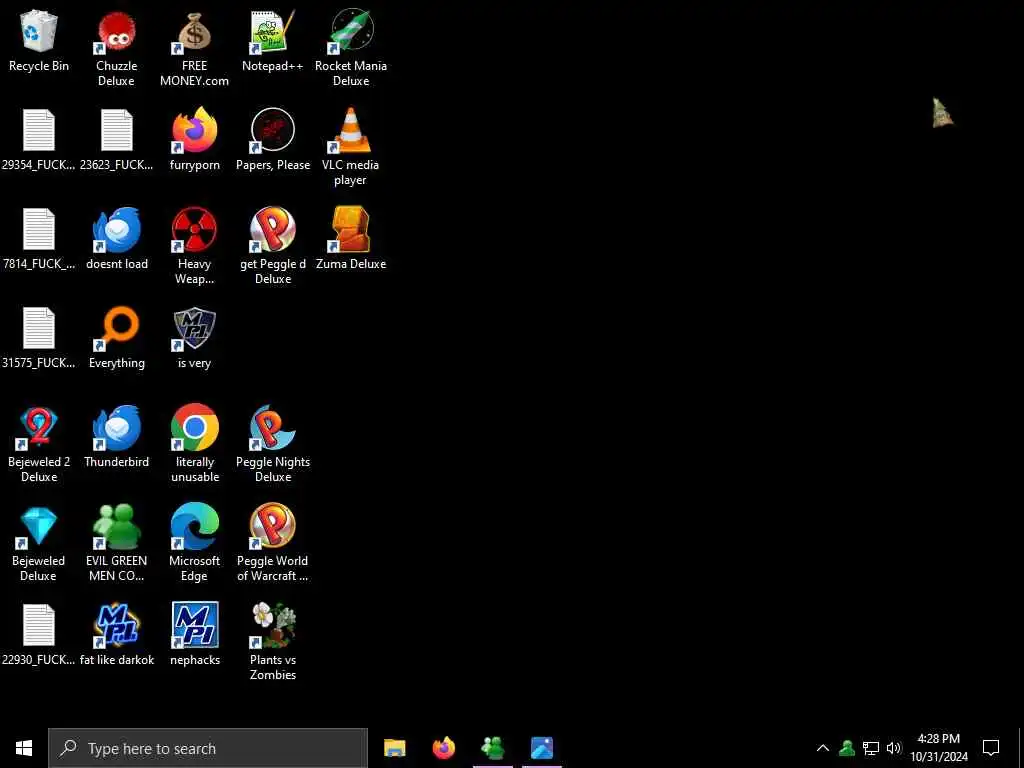Open the Windows Start menu

(x=24, y=748)
